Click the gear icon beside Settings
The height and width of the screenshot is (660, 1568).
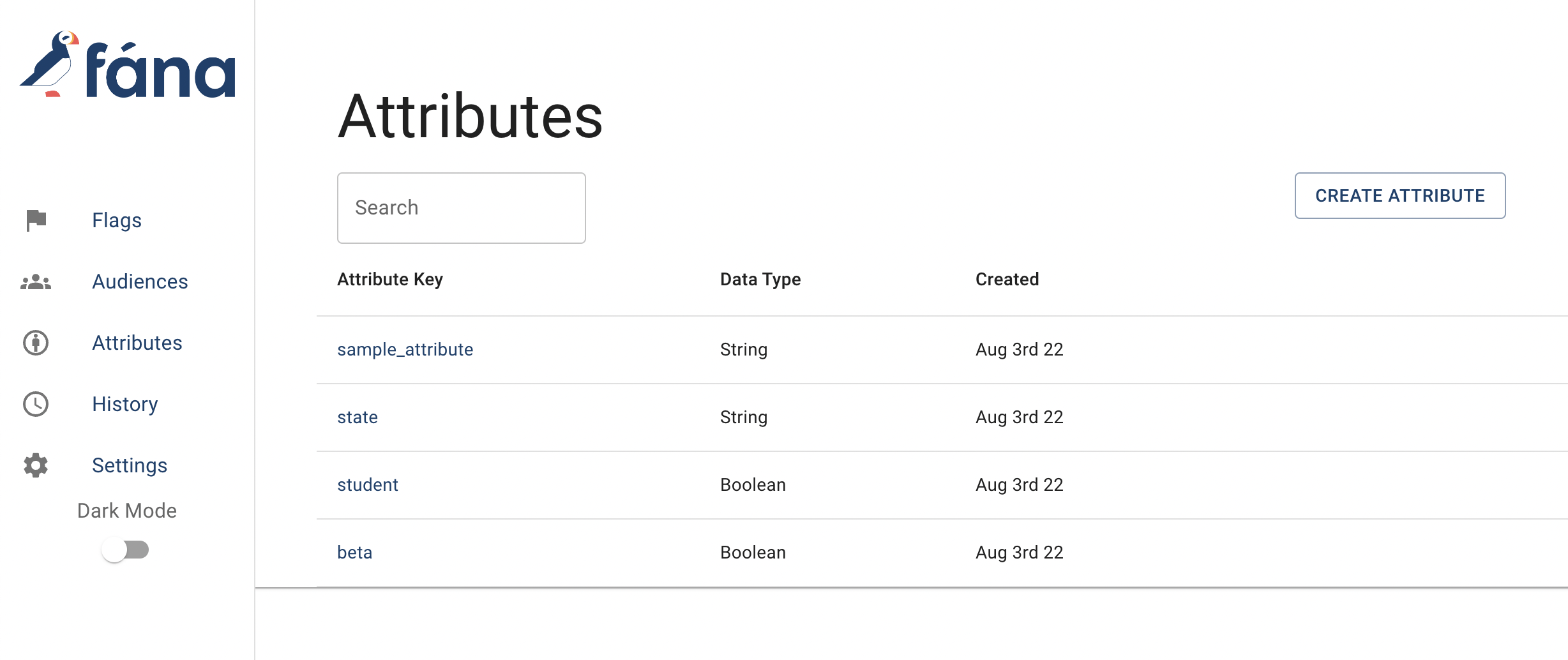[36, 465]
